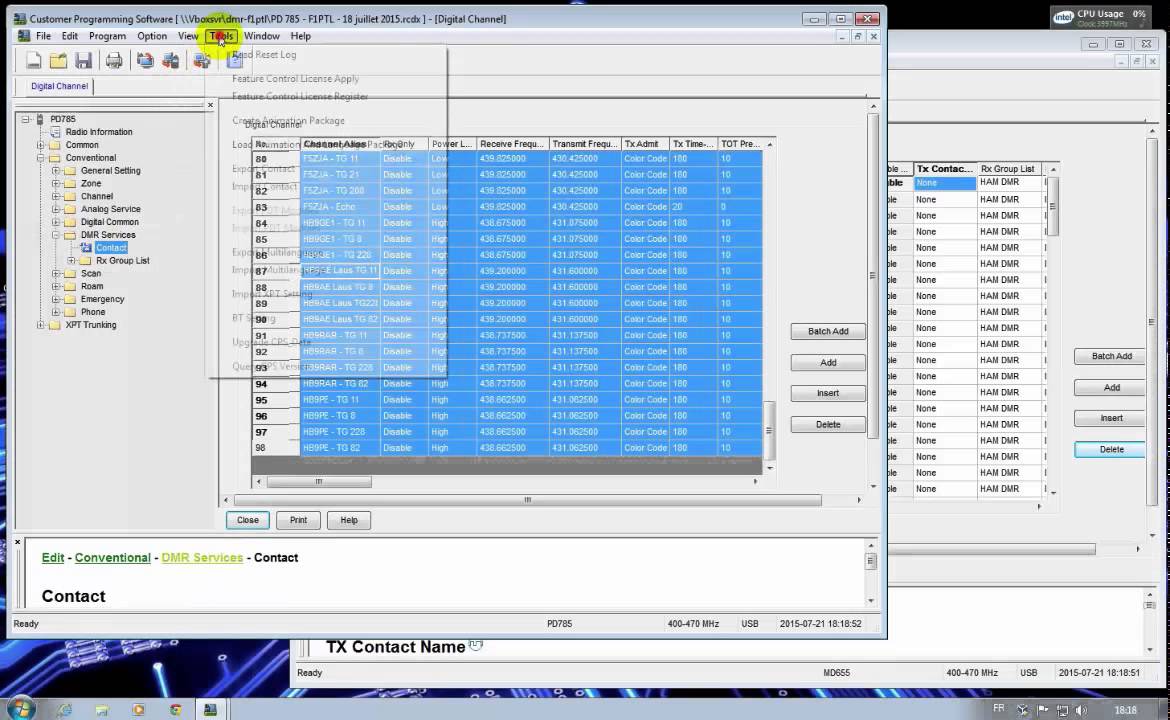Click the HB9PE - TG 228 channel cell
This screenshot has height=720, width=1170.
click(340, 432)
